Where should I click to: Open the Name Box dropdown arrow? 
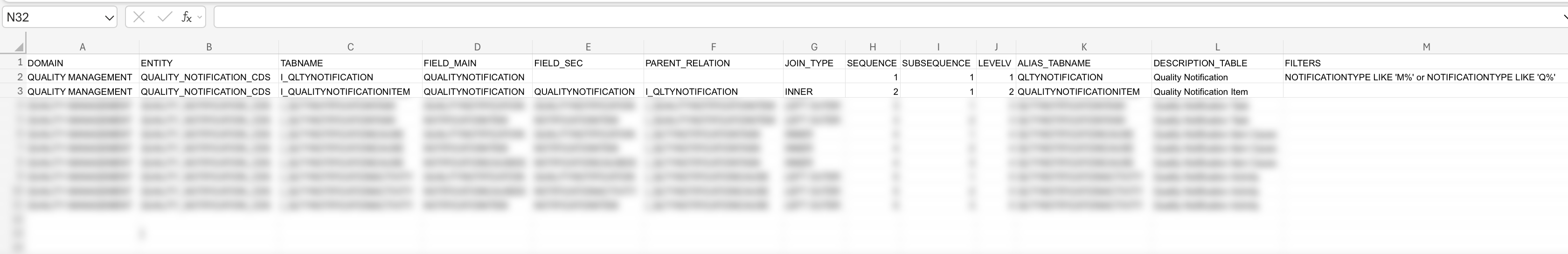point(110,18)
